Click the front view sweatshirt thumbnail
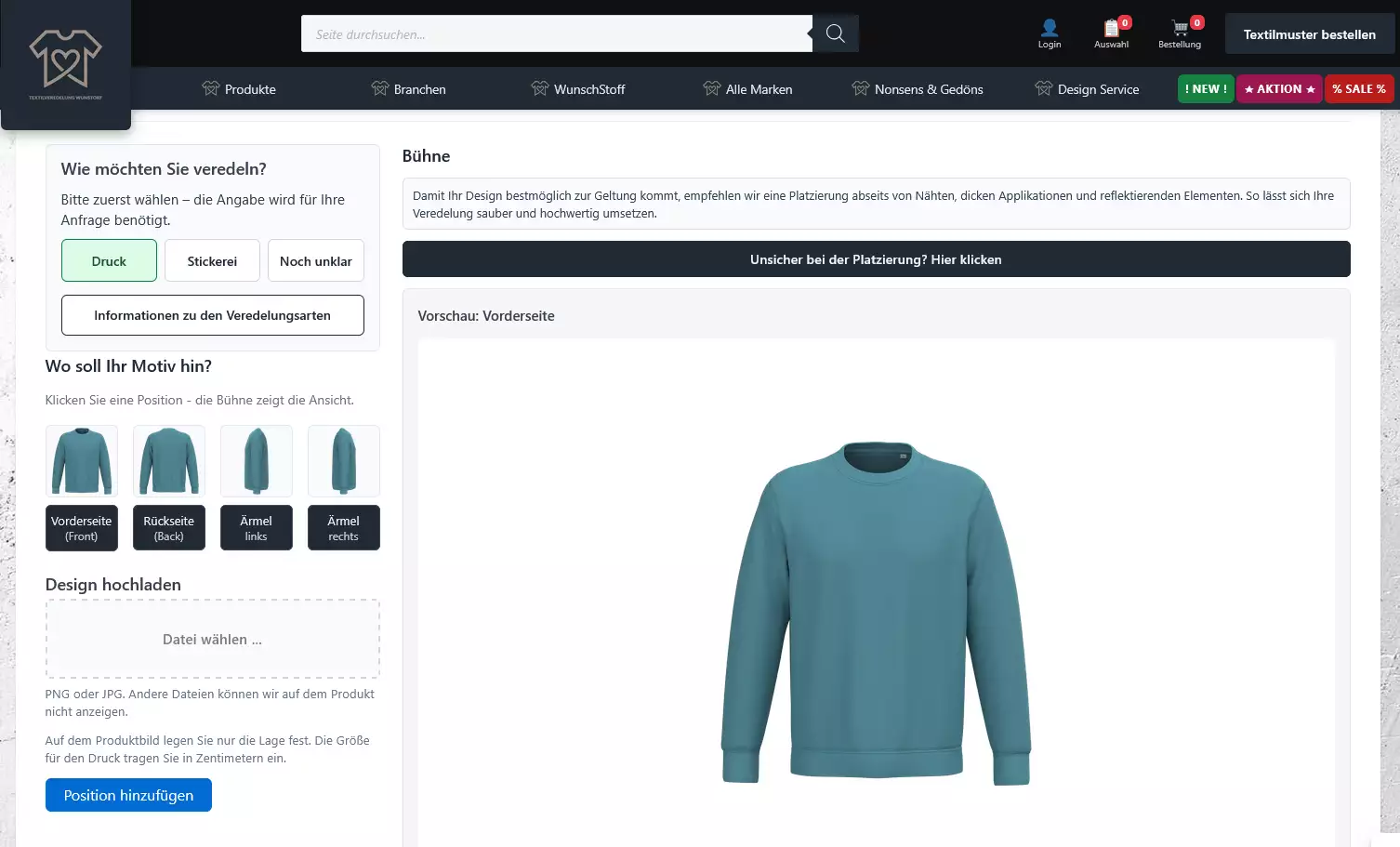 click(x=82, y=461)
